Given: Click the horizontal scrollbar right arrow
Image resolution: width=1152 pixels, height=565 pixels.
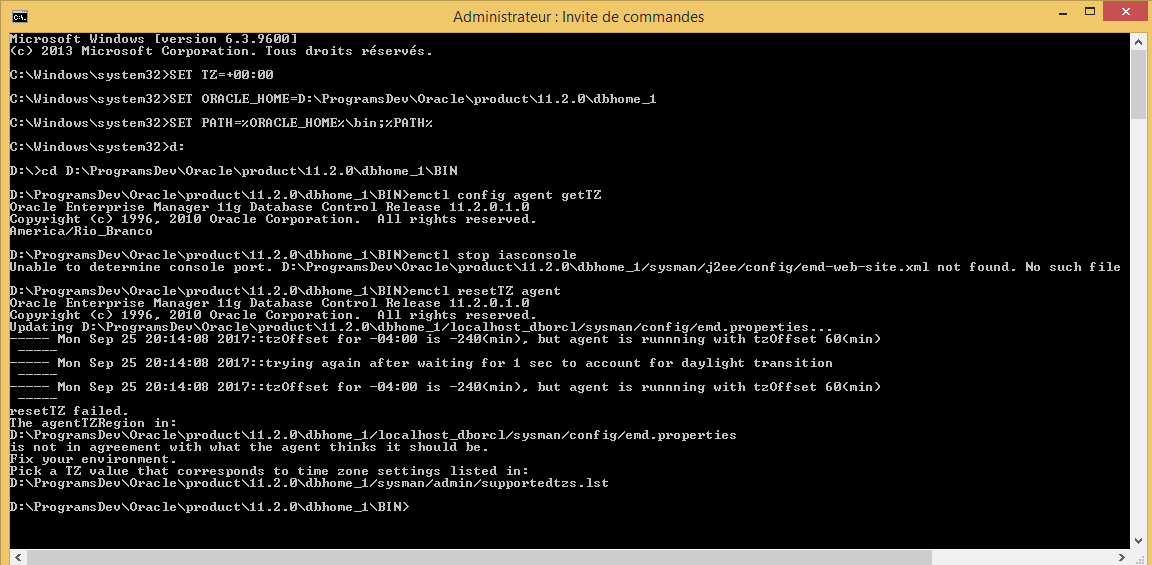Looking at the screenshot, I should pyautogui.click(x=1122, y=555).
